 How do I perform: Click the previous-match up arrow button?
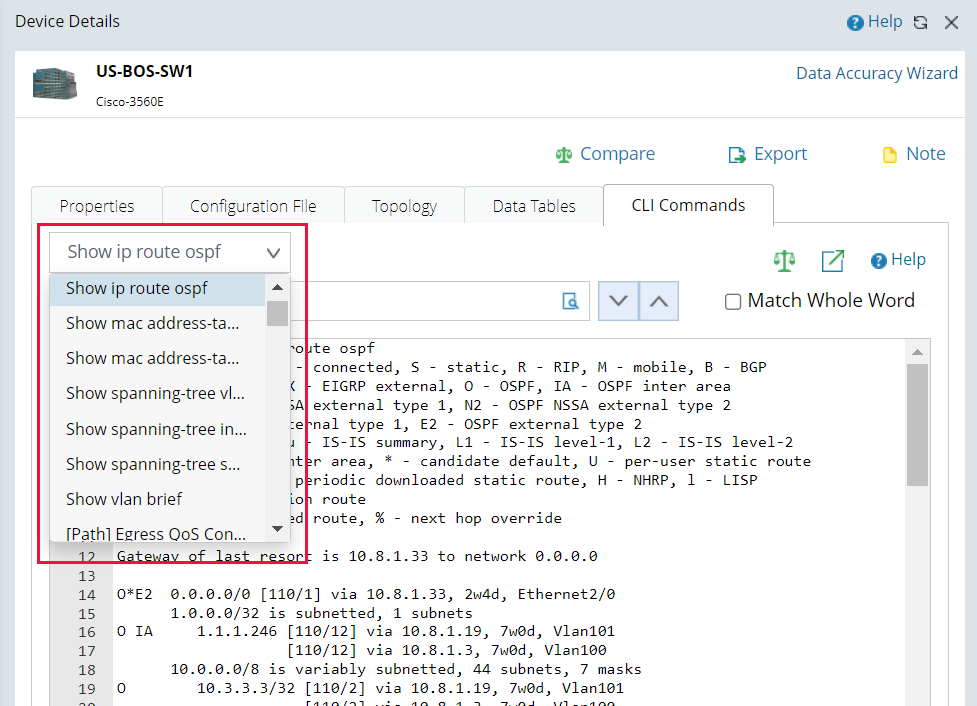point(659,300)
